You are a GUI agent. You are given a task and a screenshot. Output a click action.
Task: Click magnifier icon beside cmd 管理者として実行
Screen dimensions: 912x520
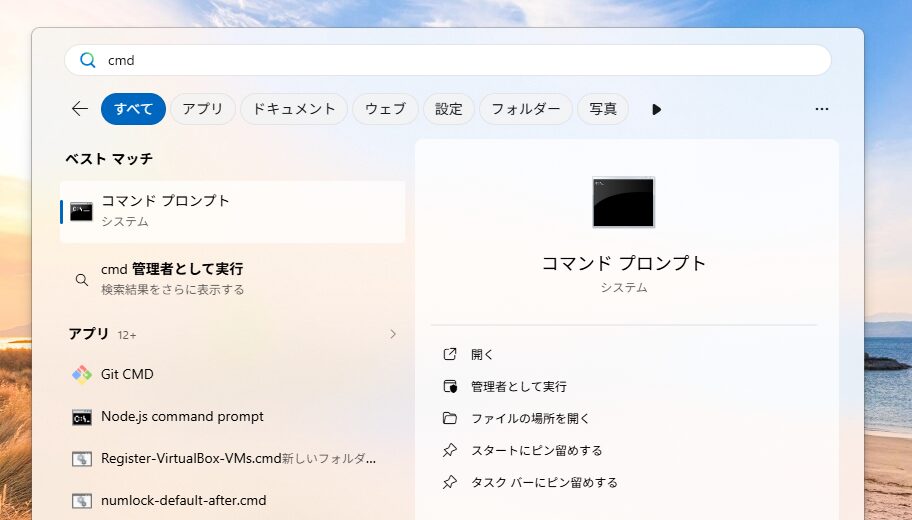[x=82, y=280]
